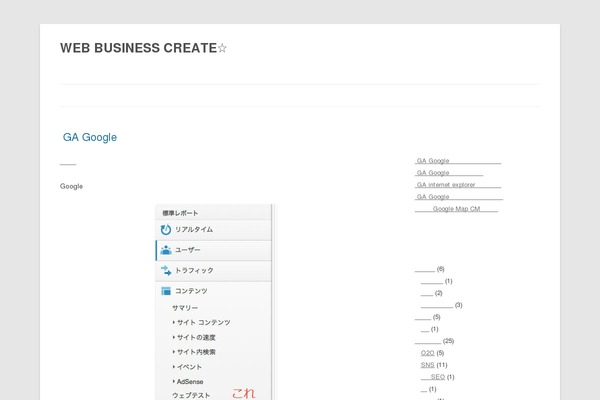The image size is (600, 400).
Task: Open the category link with count (25)
Action: click(x=428, y=341)
